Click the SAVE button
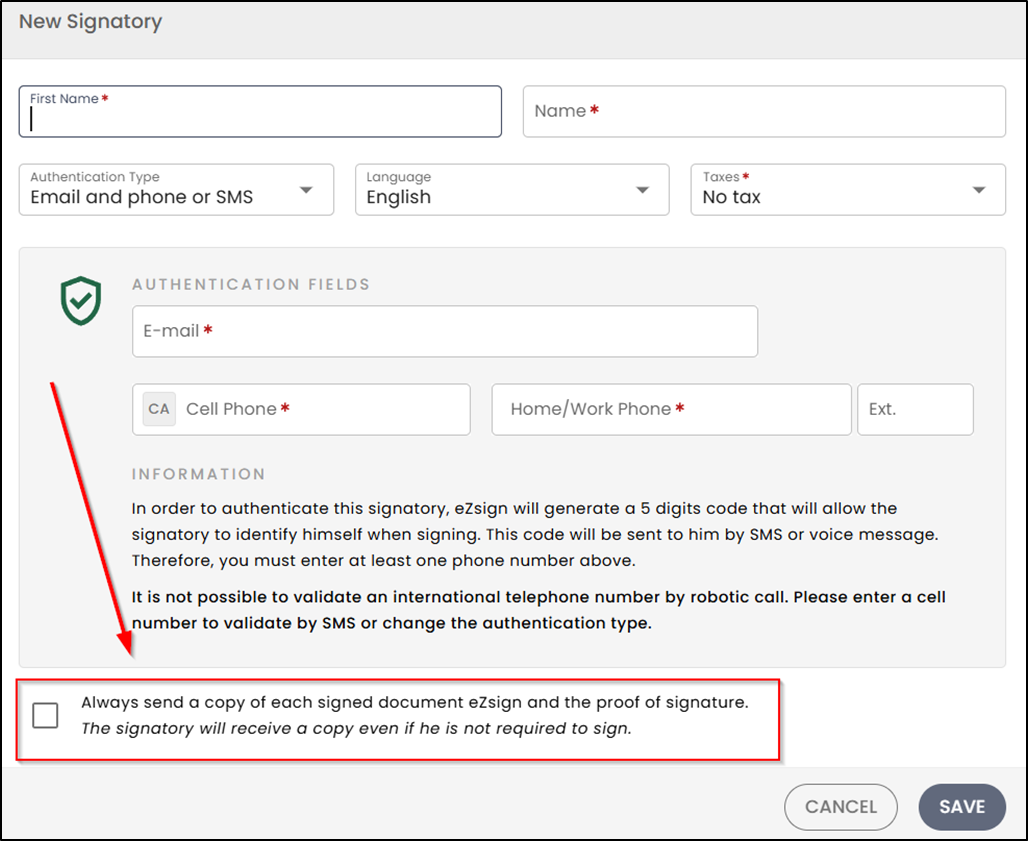Screen dimensions: 1028x841 [962, 806]
